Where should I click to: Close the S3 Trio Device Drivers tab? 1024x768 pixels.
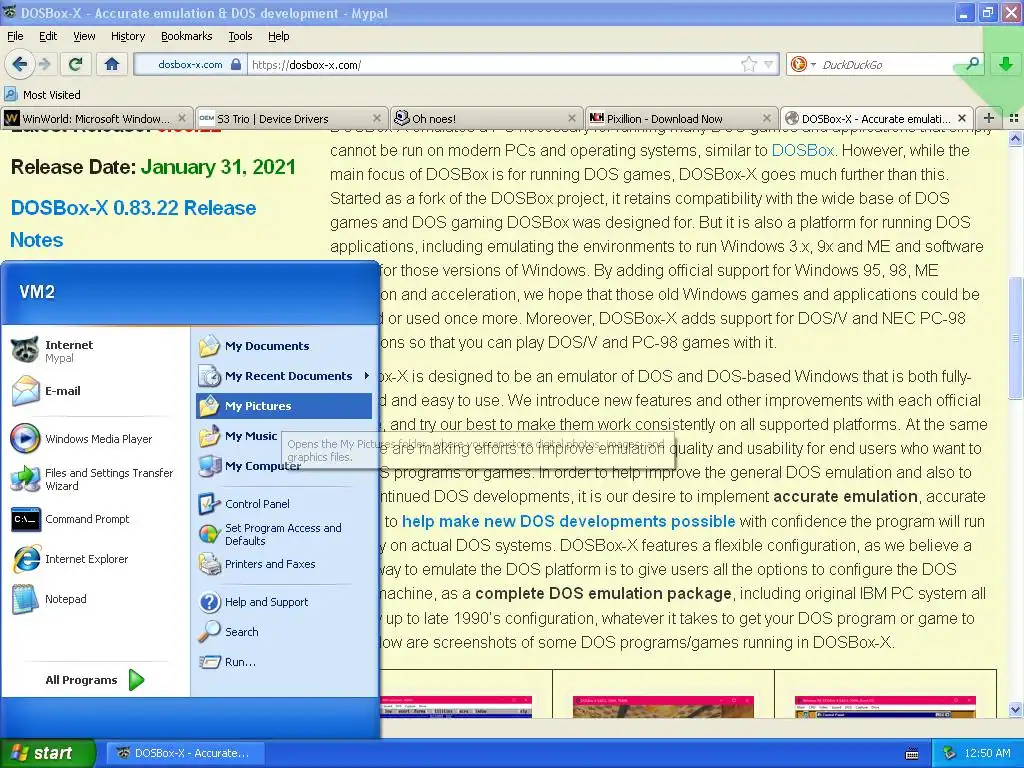tap(377, 118)
